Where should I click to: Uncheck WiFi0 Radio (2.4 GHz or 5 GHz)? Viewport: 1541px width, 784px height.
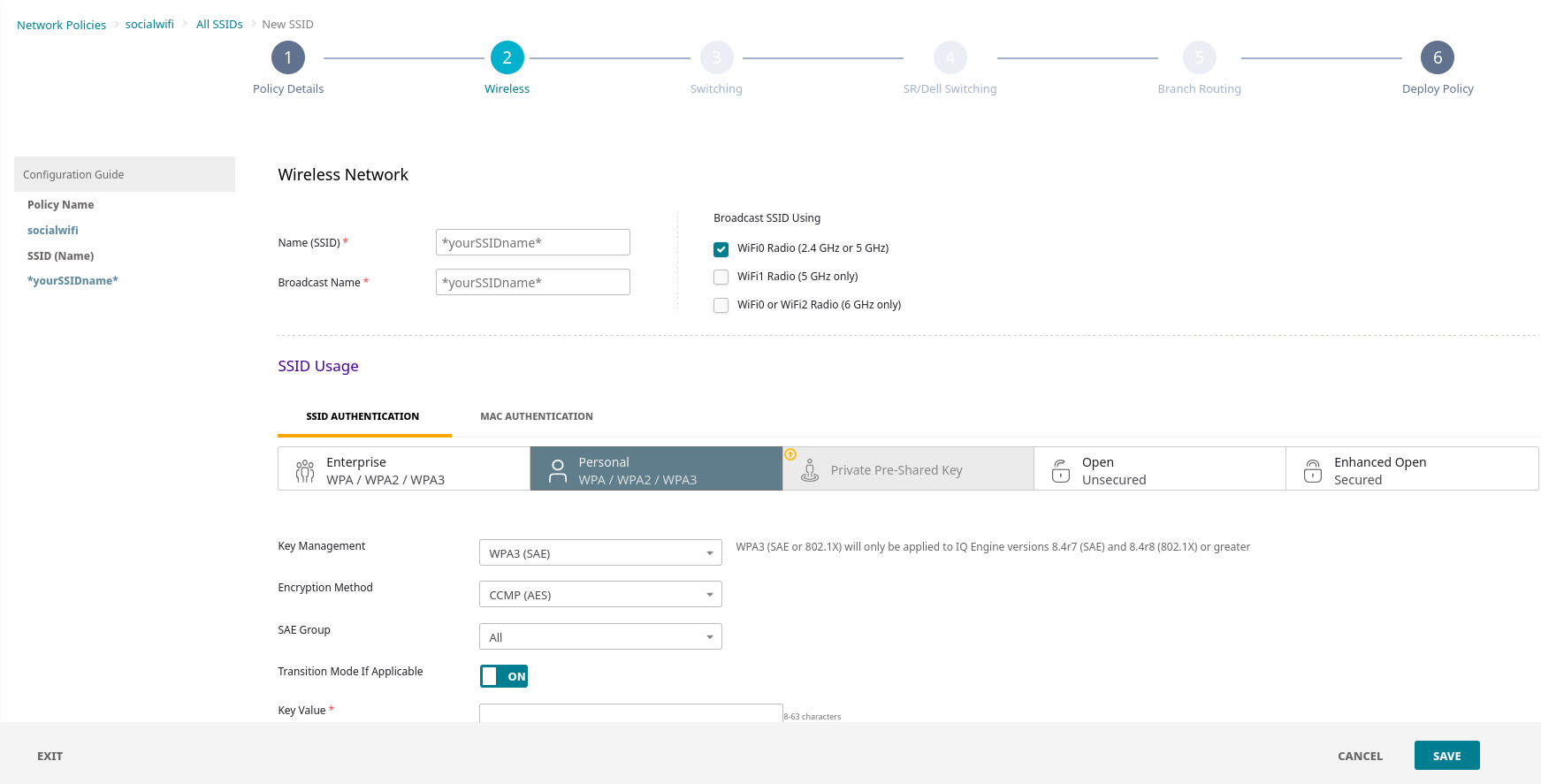click(x=721, y=249)
